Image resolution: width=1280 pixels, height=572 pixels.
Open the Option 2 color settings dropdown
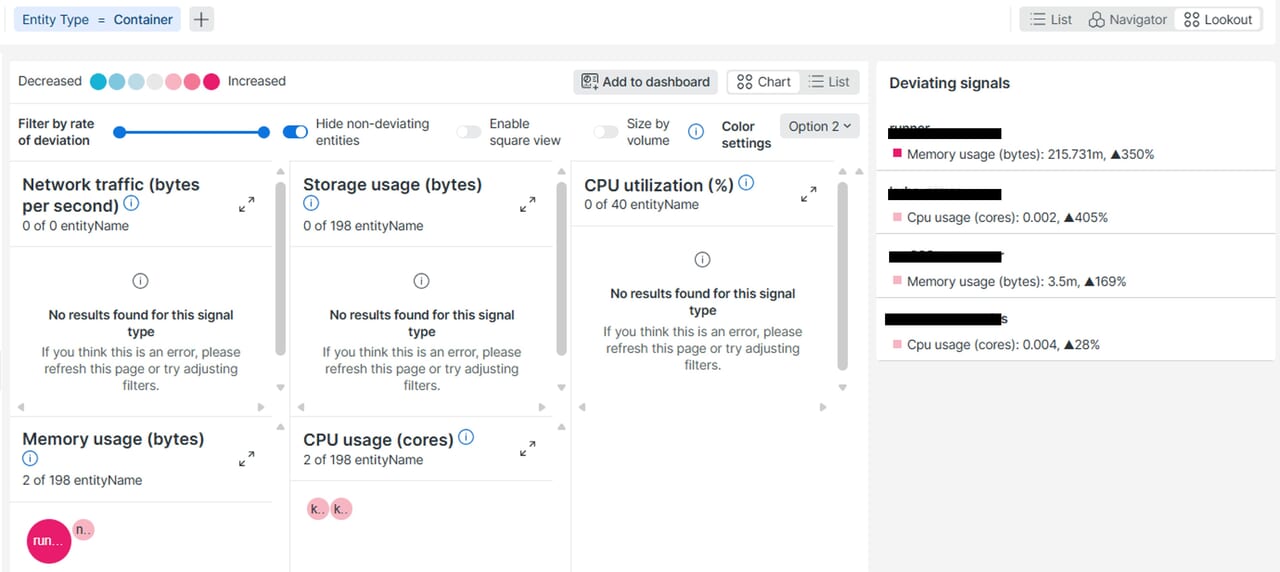click(x=819, y=126)
